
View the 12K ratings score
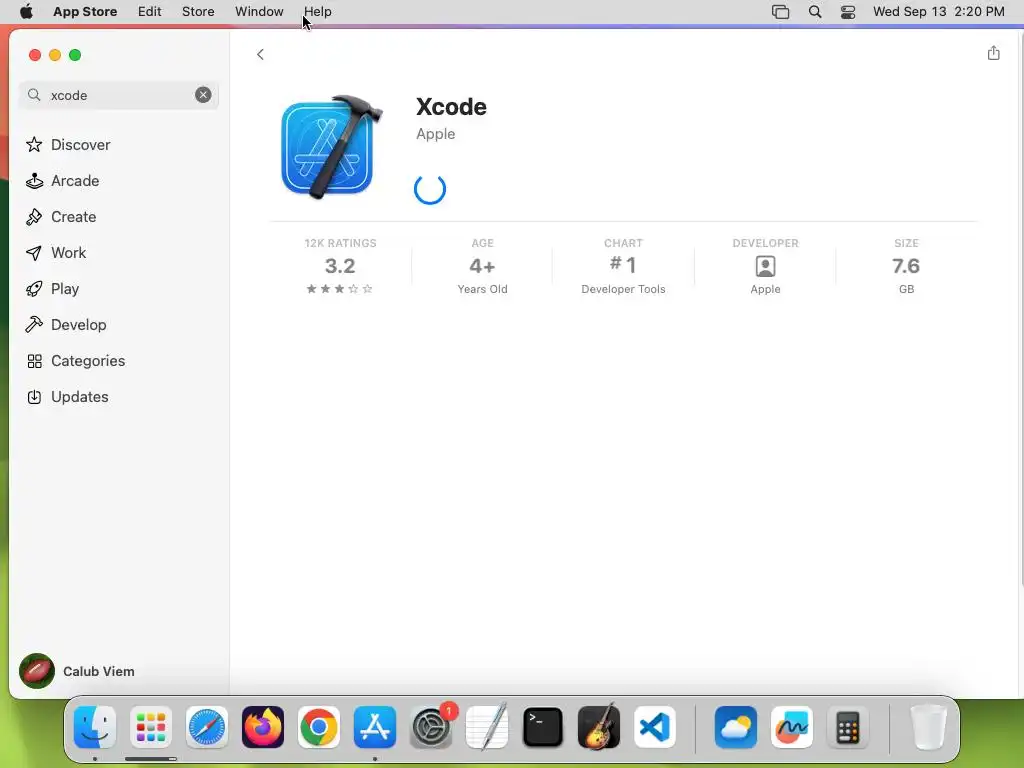340,266
